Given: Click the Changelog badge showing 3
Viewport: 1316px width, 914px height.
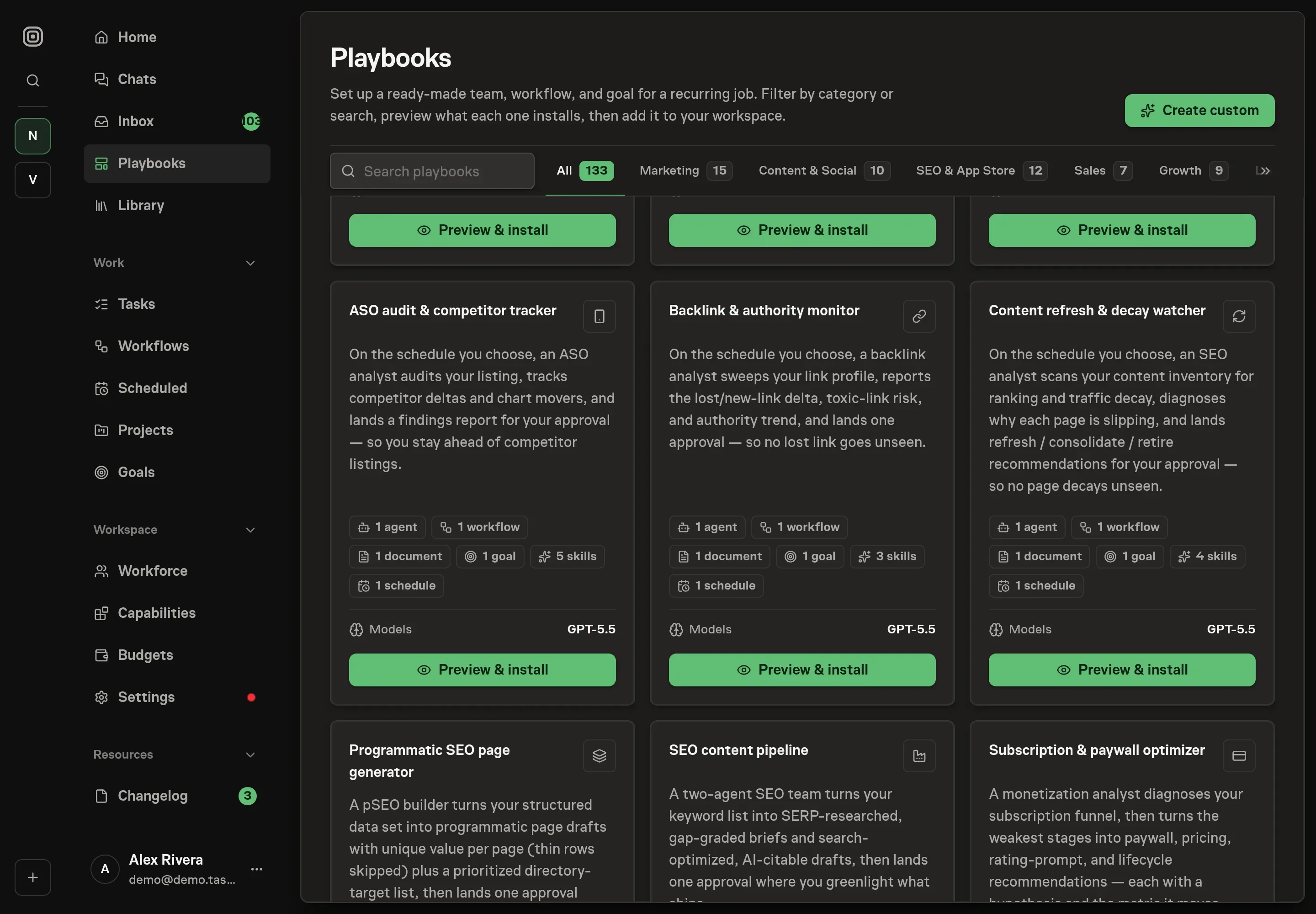Looking at the screenshot, I should [x=247, y=796].
